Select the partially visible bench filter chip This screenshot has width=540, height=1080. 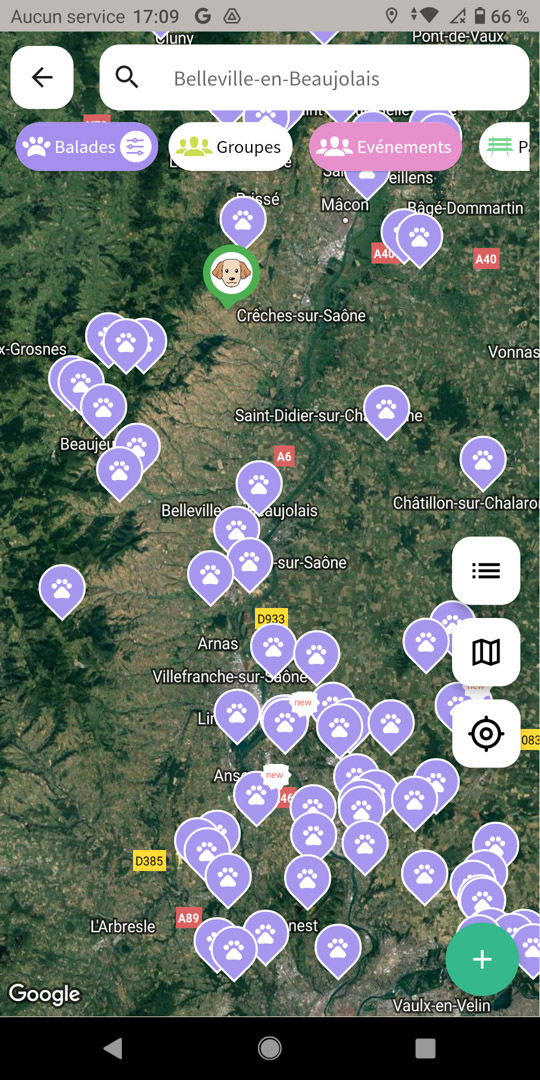(510, 147)
